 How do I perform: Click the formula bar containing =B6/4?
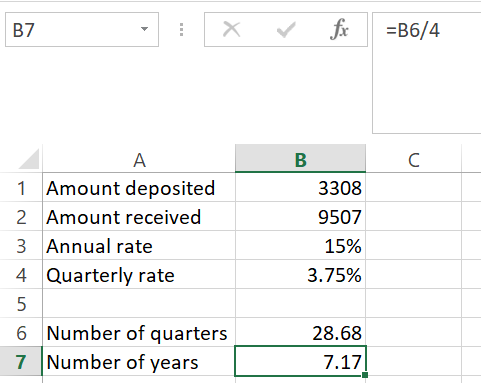pyautogui.click(x=427, y=73)
